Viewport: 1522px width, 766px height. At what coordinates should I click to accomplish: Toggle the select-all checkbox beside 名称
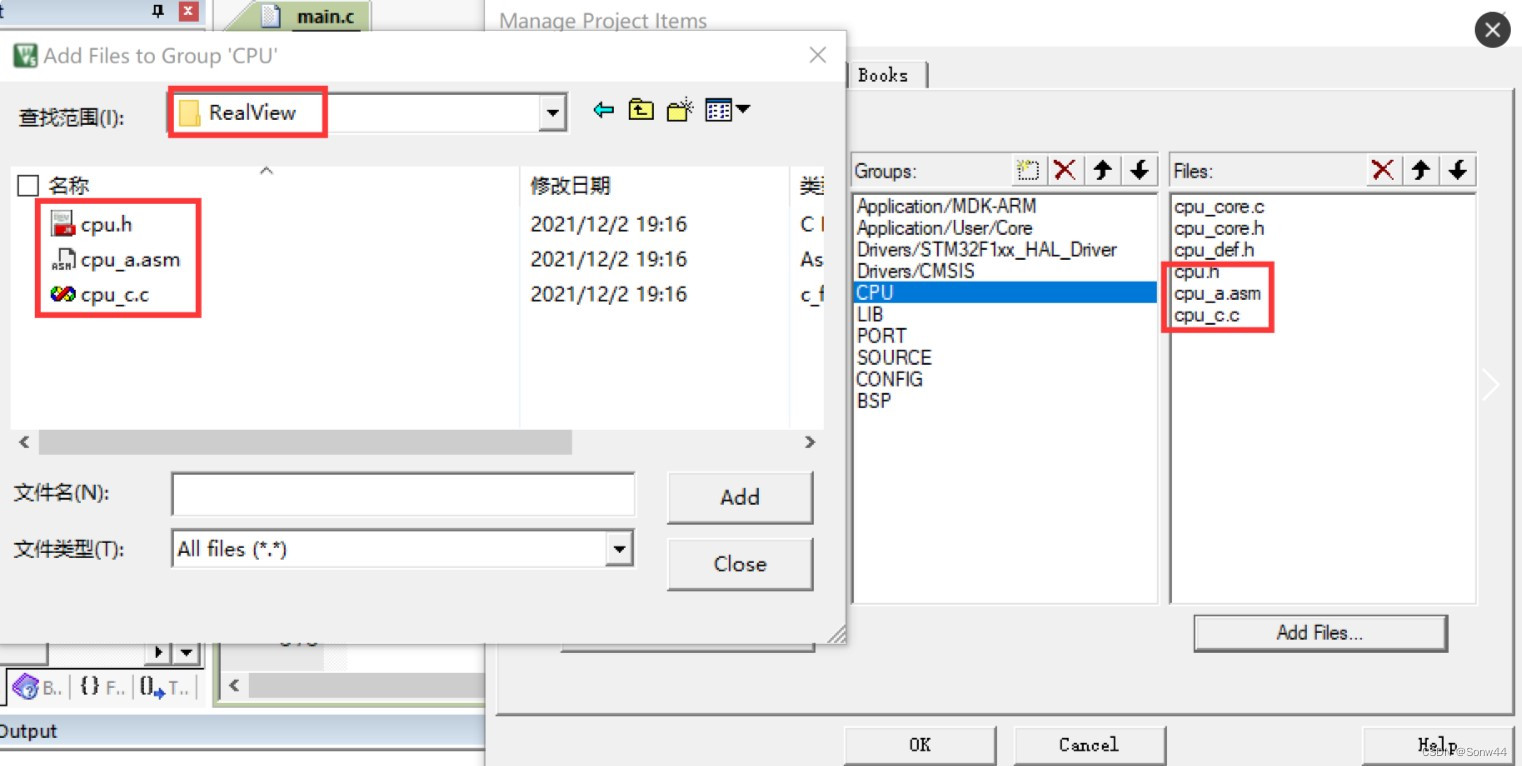pyautogui.click(x=29, y=185)
